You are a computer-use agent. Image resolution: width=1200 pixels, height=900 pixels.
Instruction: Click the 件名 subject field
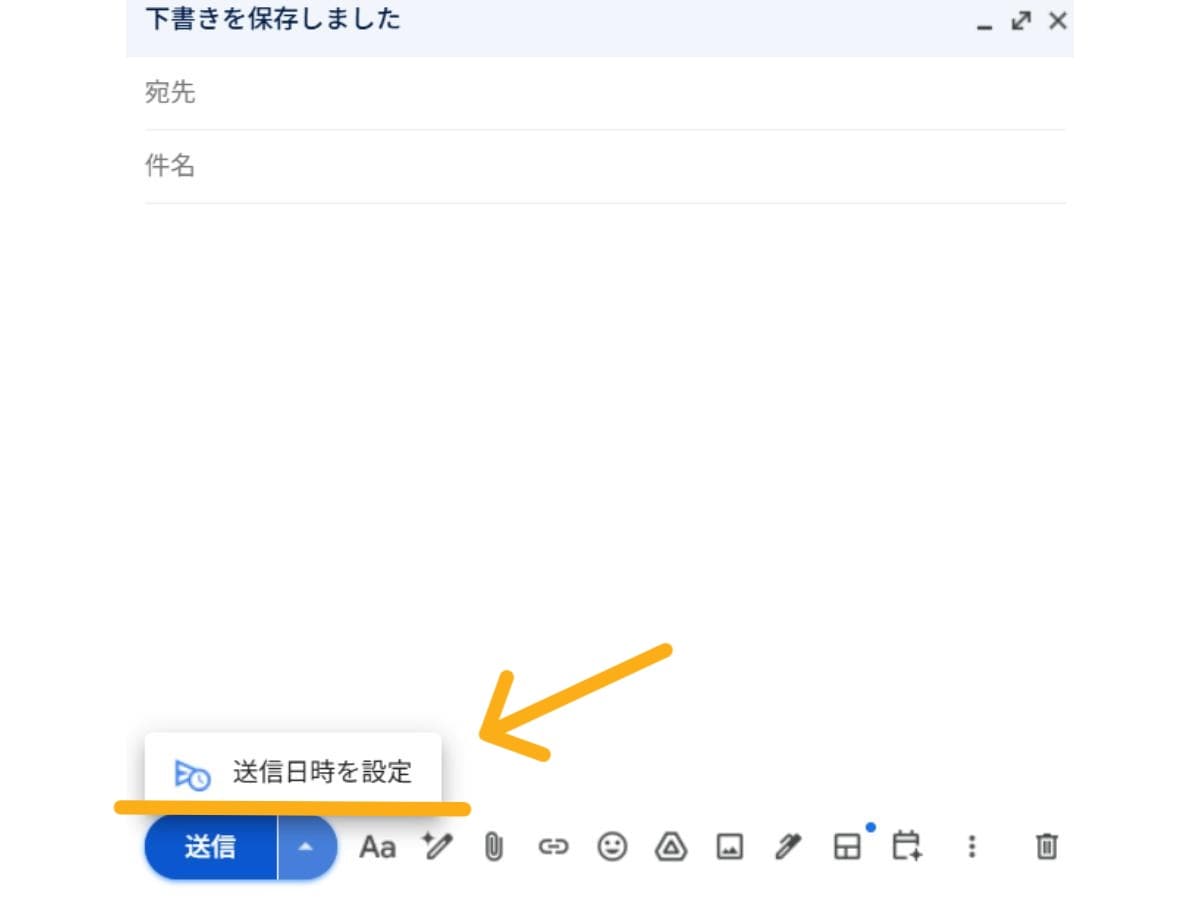pyautogui.click(x=400, y=165)
